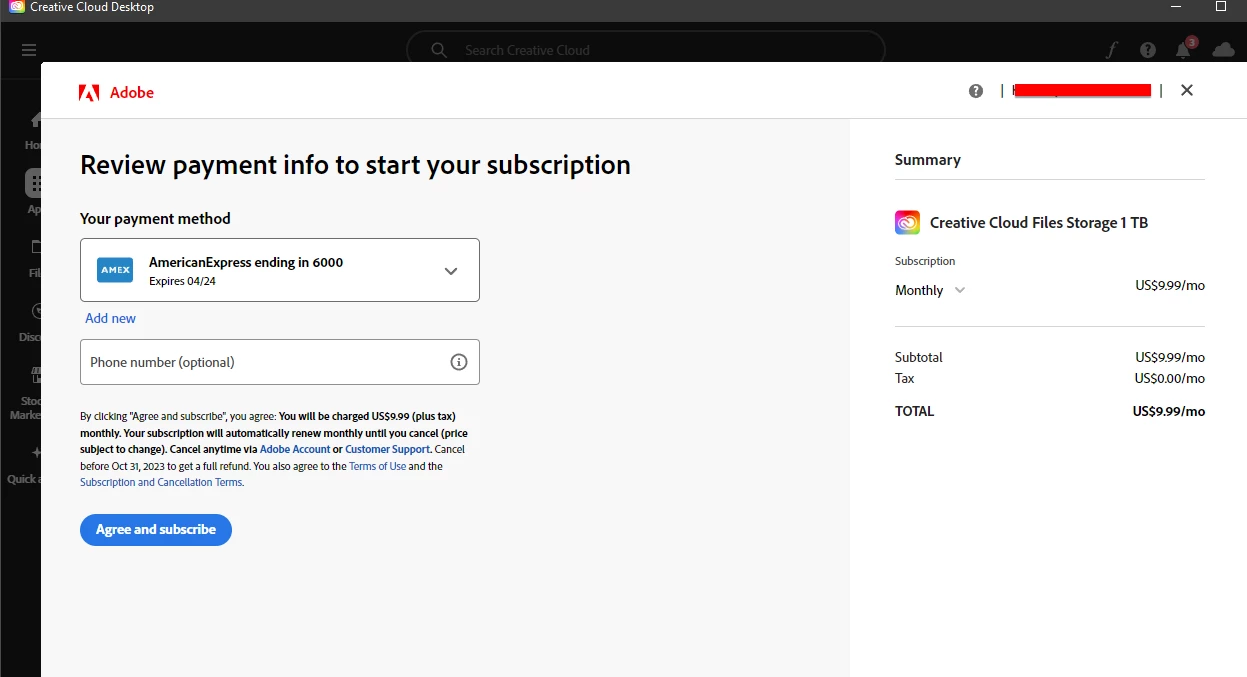Viewport: 1247px width, 677px height.
Task: Click the Files icon in sidebar
Action: click(x=36, y=247)
